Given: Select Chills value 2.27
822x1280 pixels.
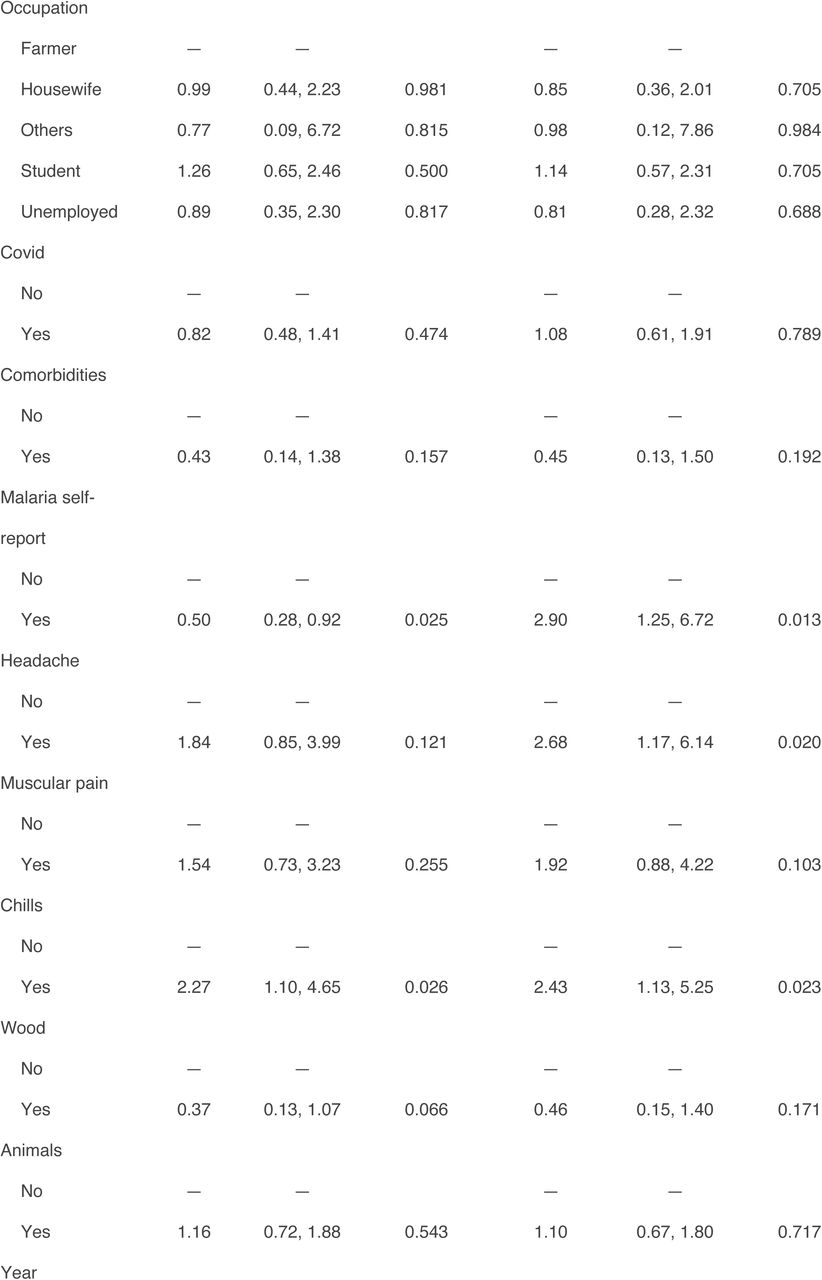Looking at the screenshot, I should 193,987.
